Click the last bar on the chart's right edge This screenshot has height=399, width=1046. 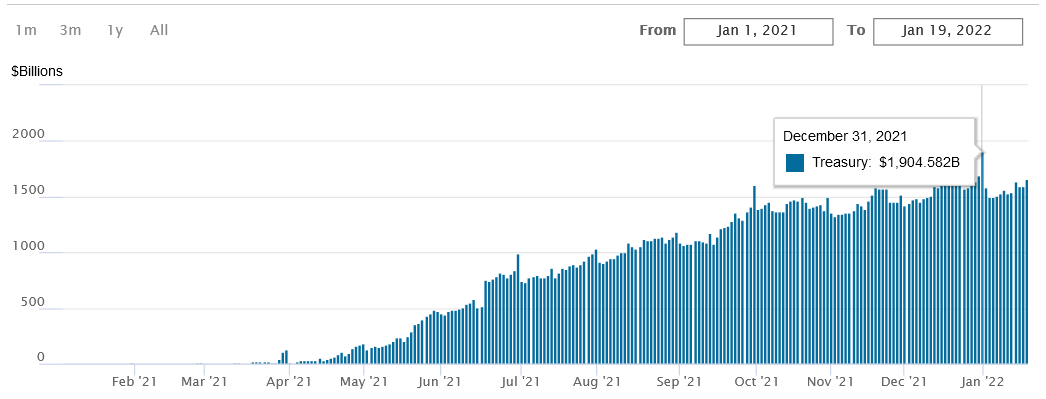pyautogui.click(x=1027, y=272)
